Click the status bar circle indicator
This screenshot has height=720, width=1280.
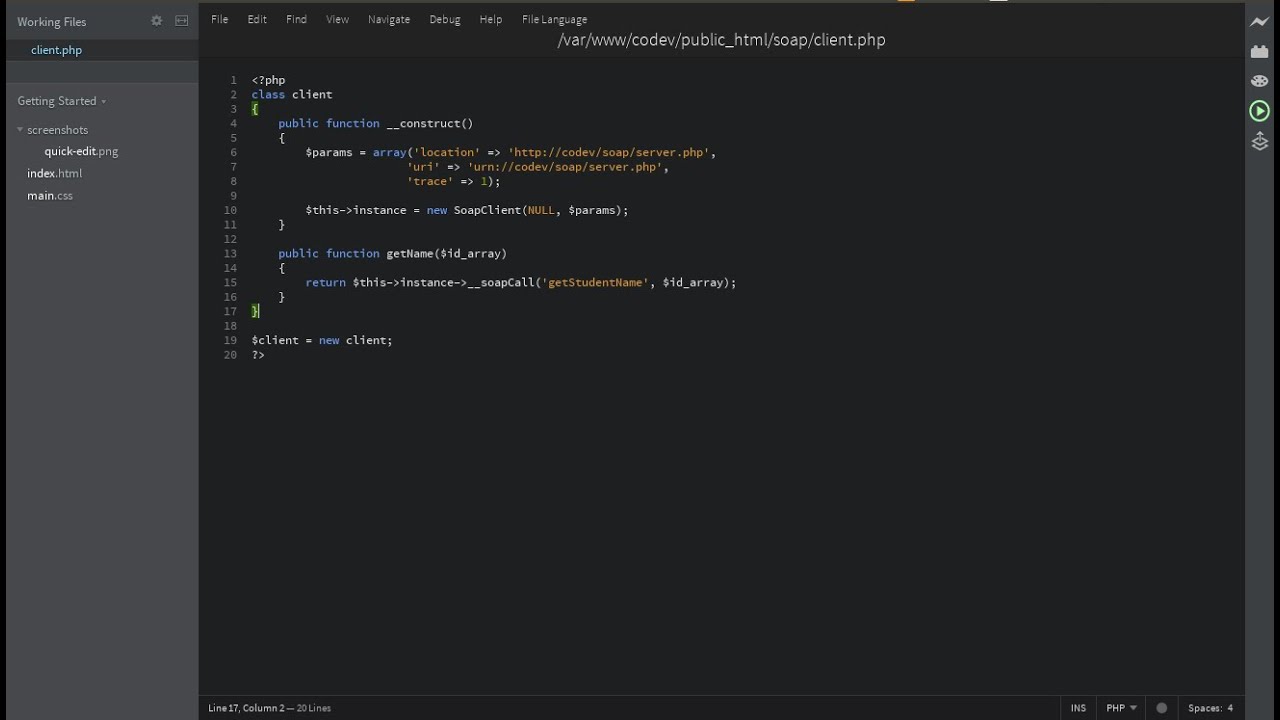pyautogui.click(x=1161, y=708)
